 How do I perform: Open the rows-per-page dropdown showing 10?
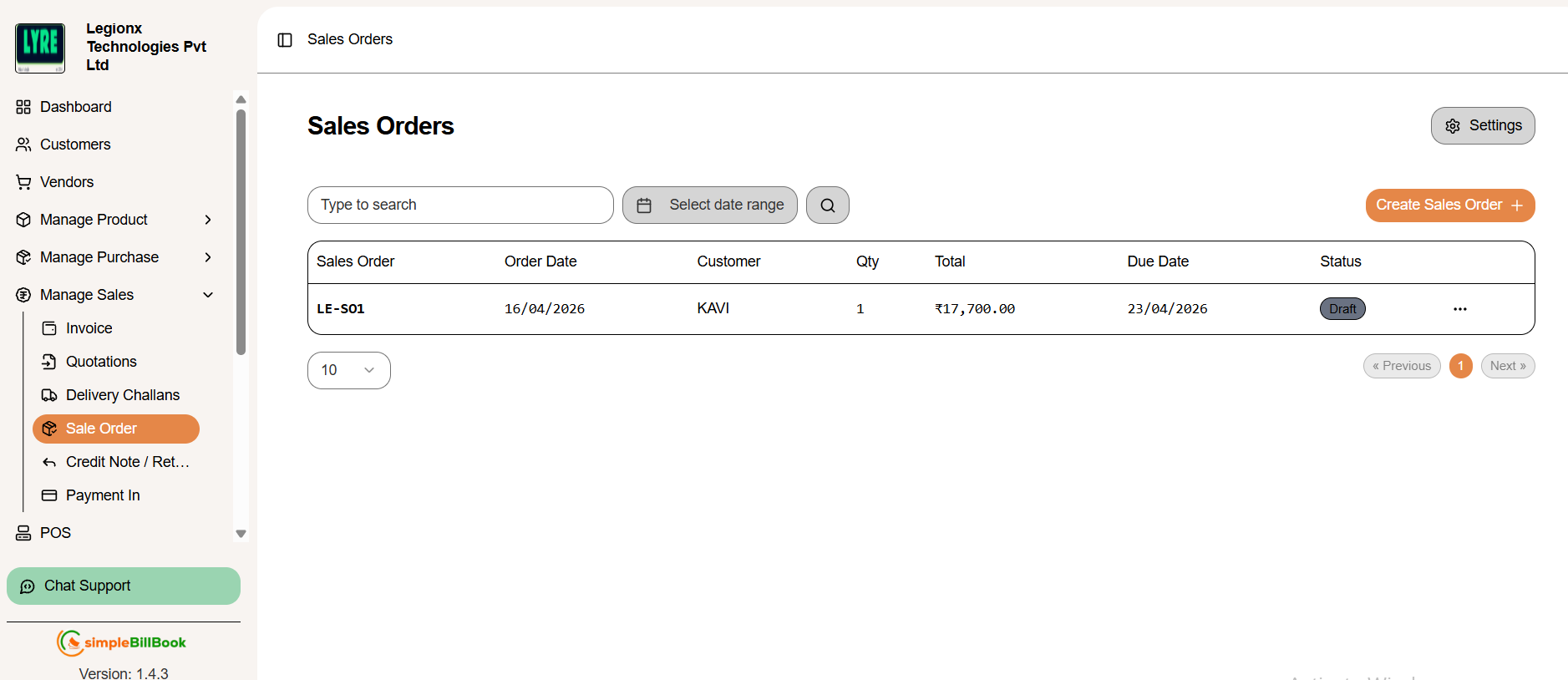coord(349,370)
